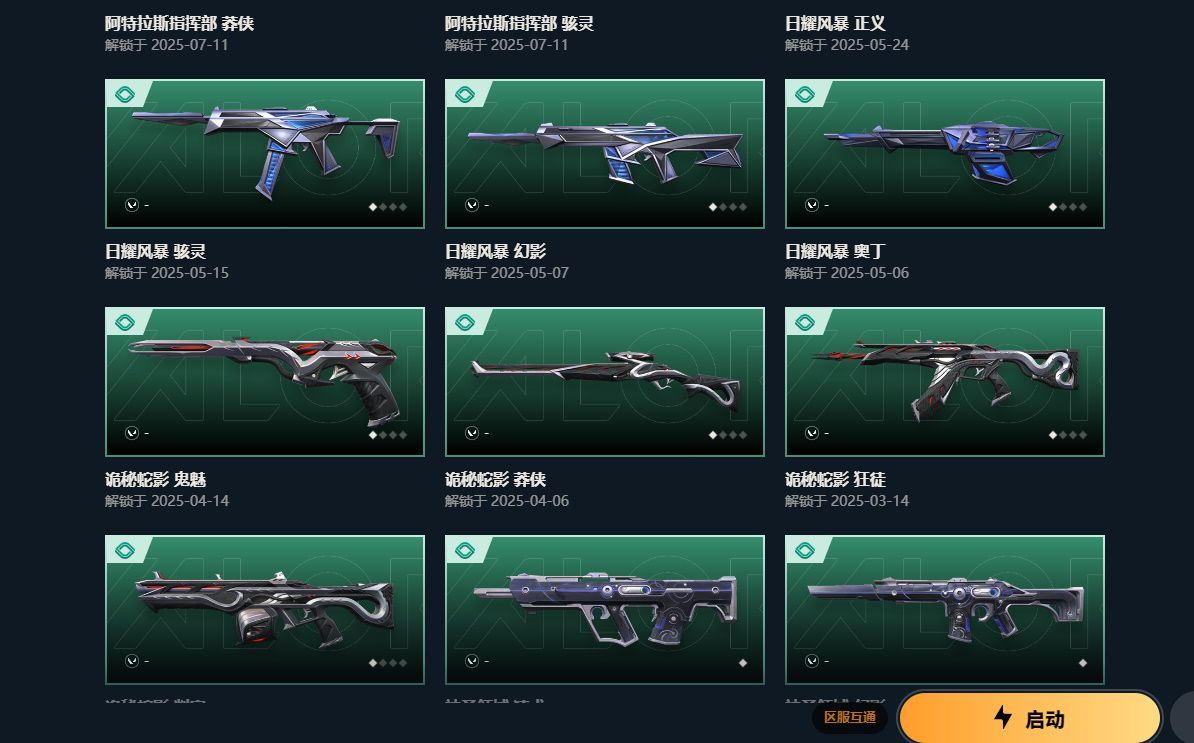Click the lightning bolt icon on launch button
This screenshot has width=1194, height=743.
[x=1004, y=717]
